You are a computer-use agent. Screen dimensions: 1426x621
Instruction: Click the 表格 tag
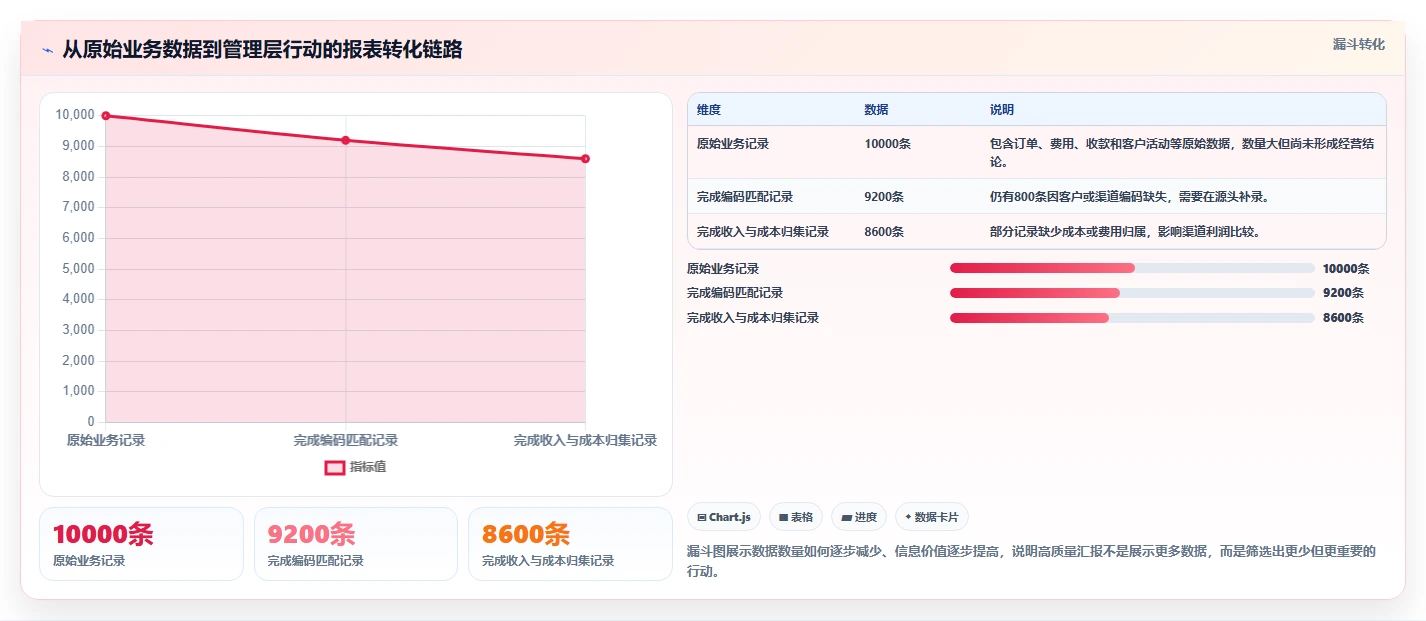pyautogui.click(x=796, y=517)
